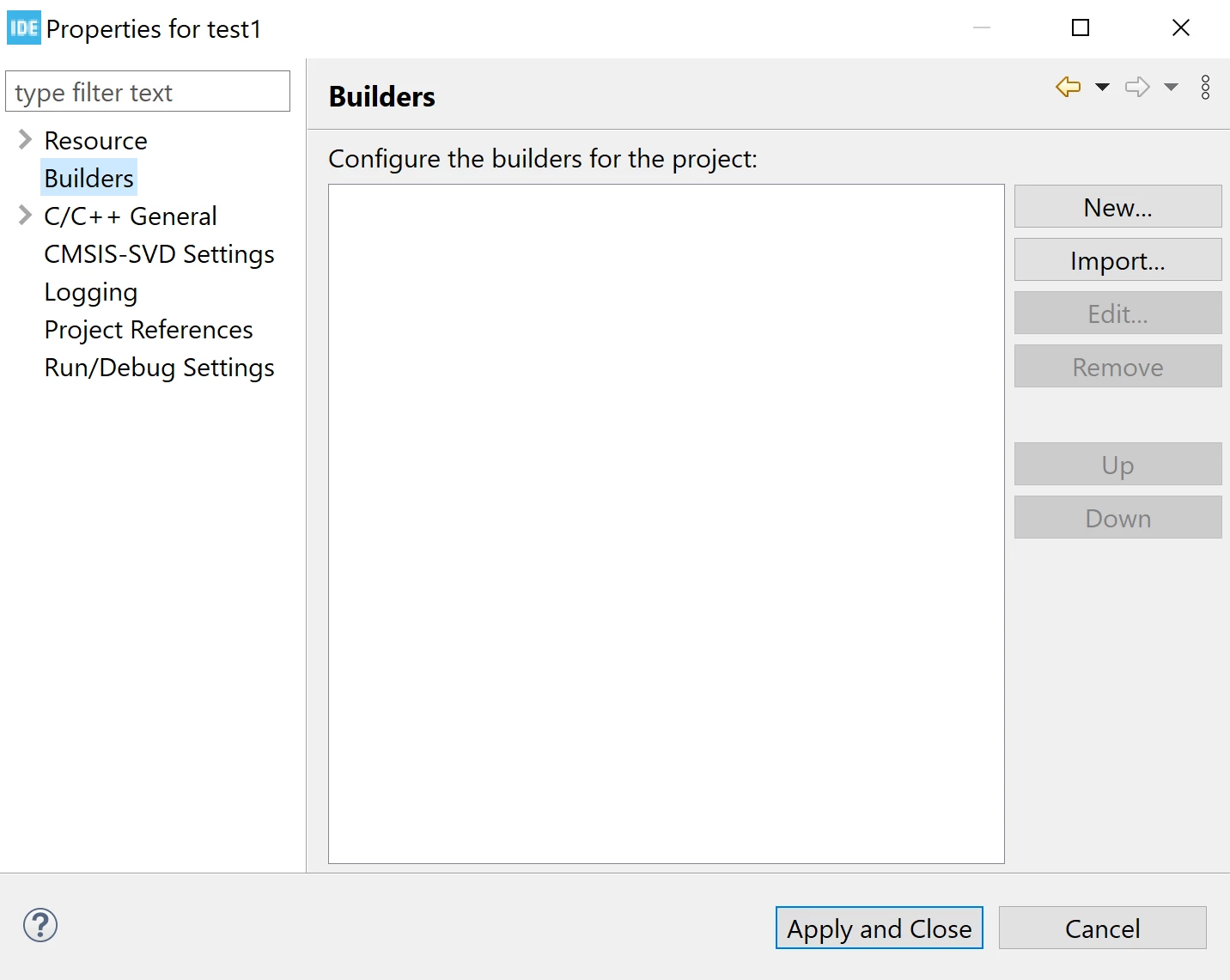Click the Down button
This screenshot has width=1230, height=980.
click(1117, 517)
